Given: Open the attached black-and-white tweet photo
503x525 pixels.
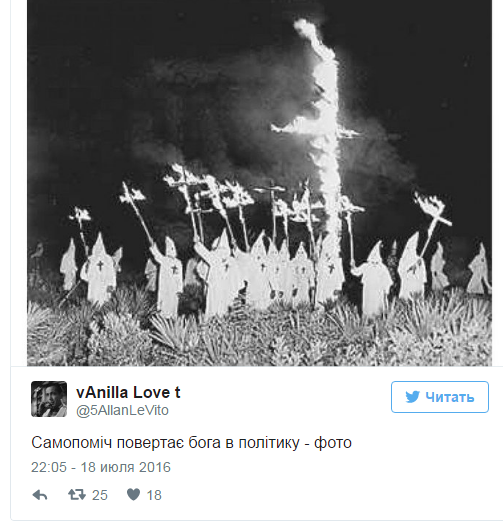Looking at the screenshot, I should click(x=259, y=183).
